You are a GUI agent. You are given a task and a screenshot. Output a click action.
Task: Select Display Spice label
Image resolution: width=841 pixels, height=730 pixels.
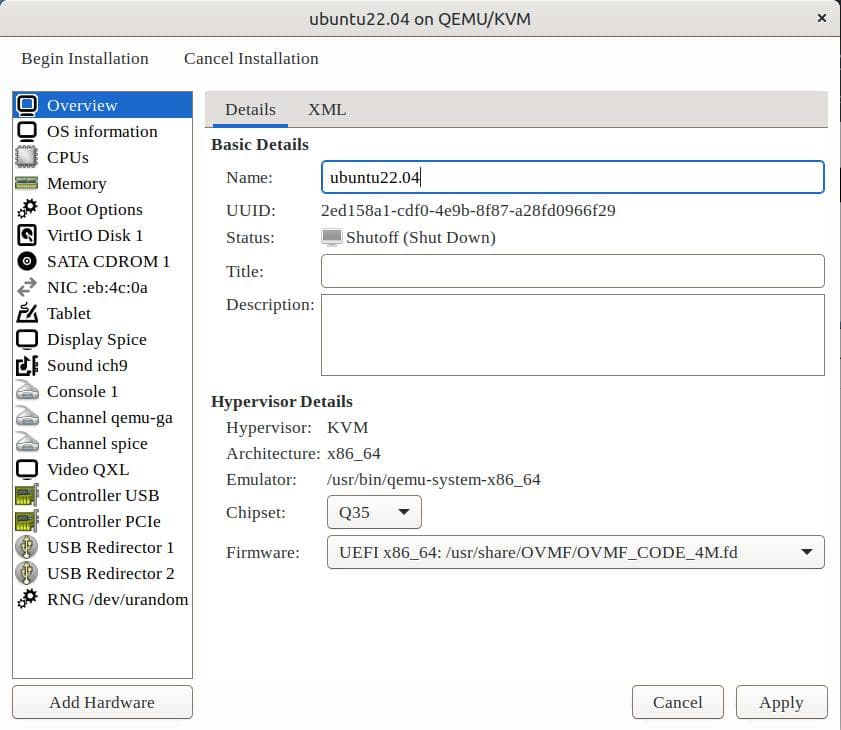pos(97,340)
